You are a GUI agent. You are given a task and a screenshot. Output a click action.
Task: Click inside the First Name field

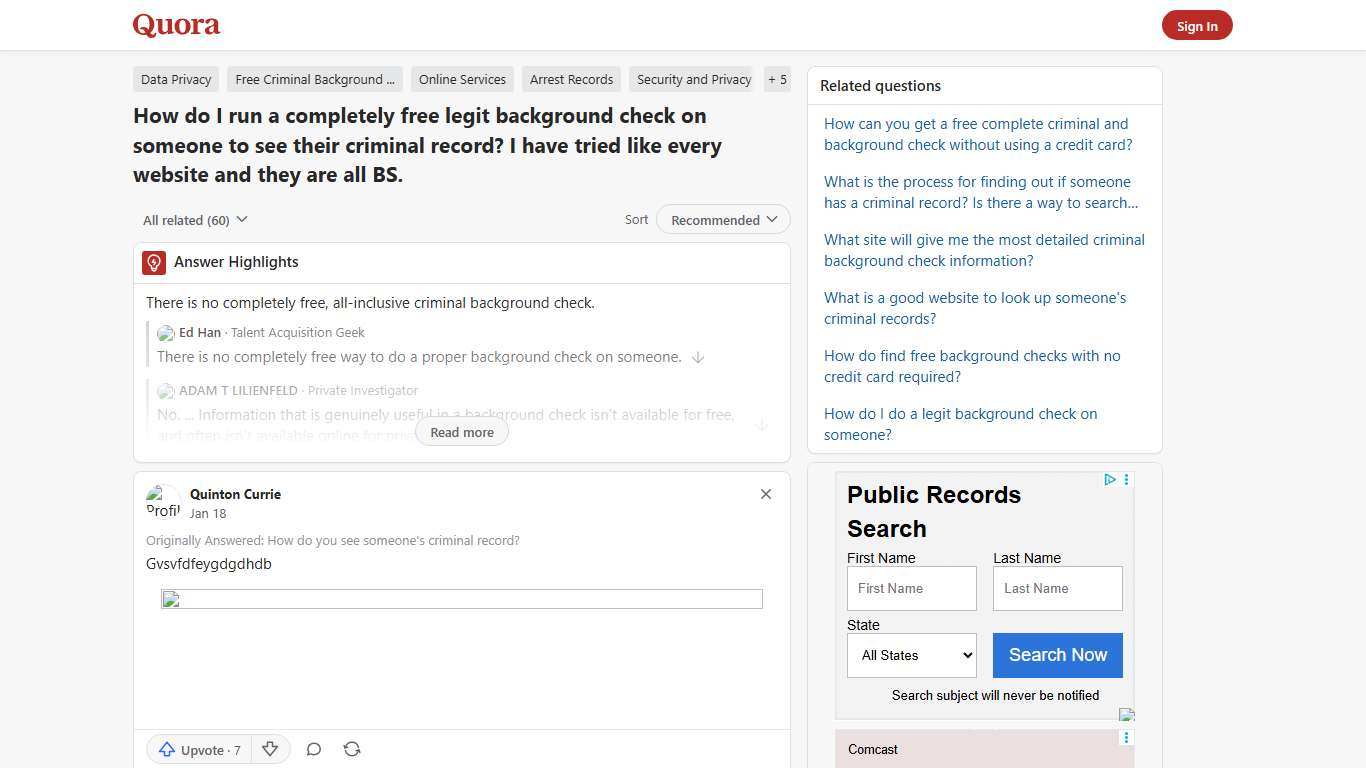click(911, 588)
